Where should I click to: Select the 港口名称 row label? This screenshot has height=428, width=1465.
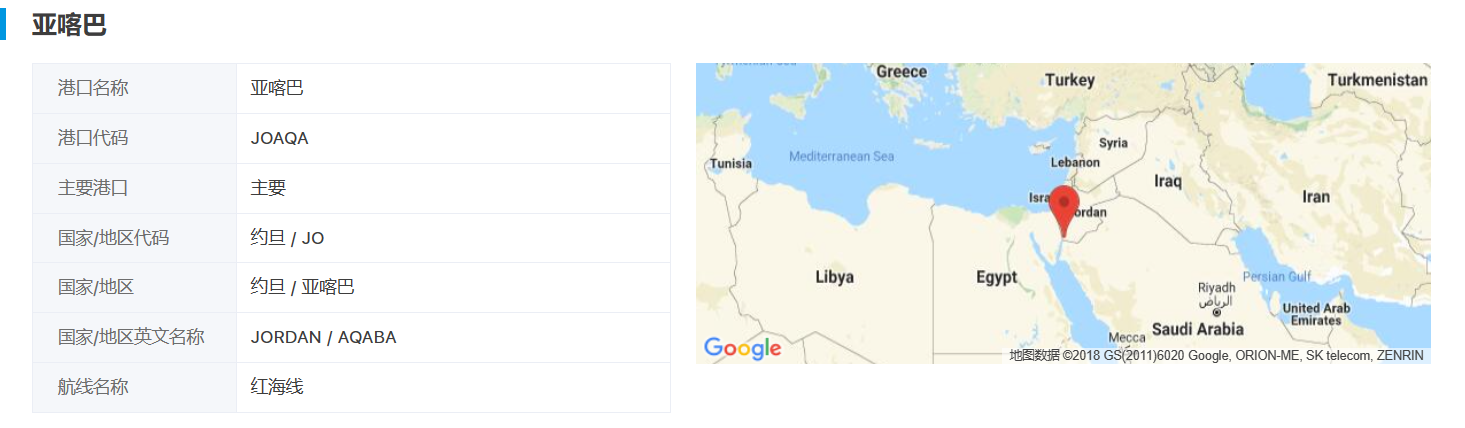click(93, 88)
